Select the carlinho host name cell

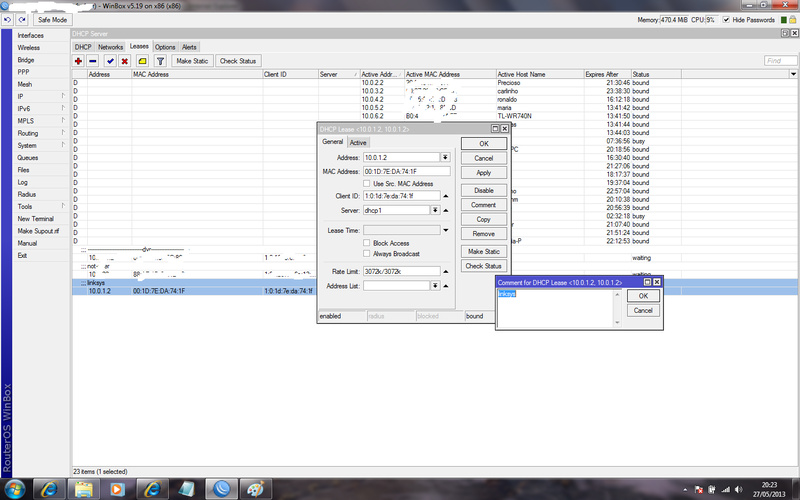[x=508, y=91]
